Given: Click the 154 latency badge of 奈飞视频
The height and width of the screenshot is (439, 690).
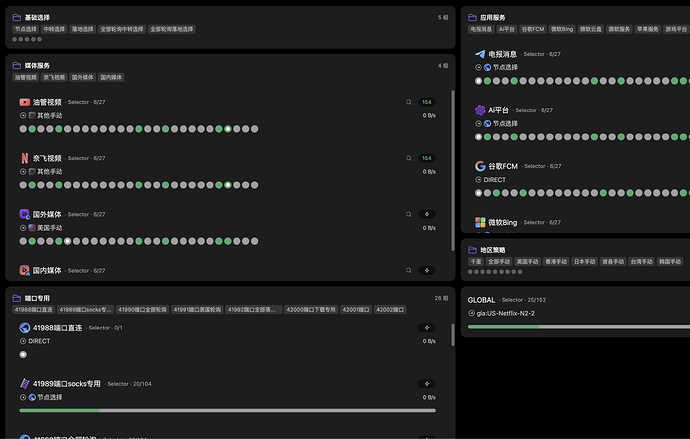Looking at the screenshot, I should 426,158.
